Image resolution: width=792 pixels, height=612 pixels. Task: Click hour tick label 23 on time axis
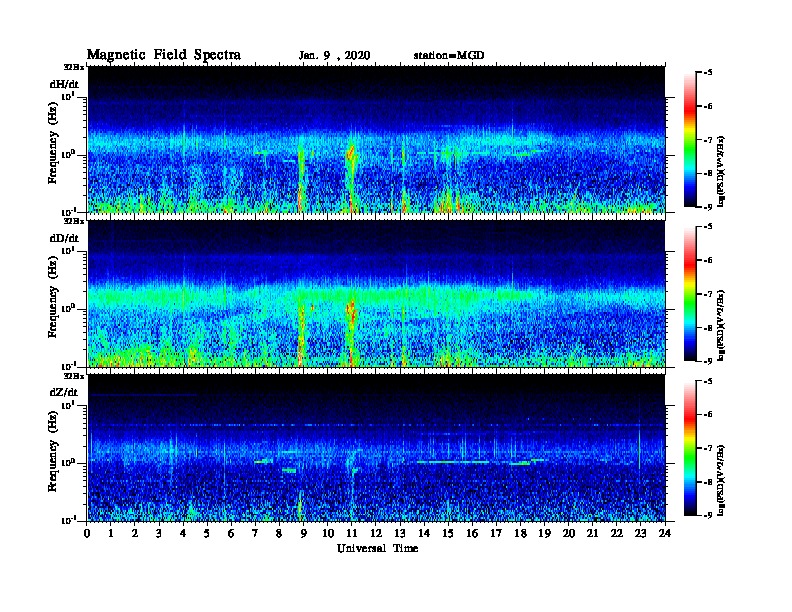click(640, 533)
